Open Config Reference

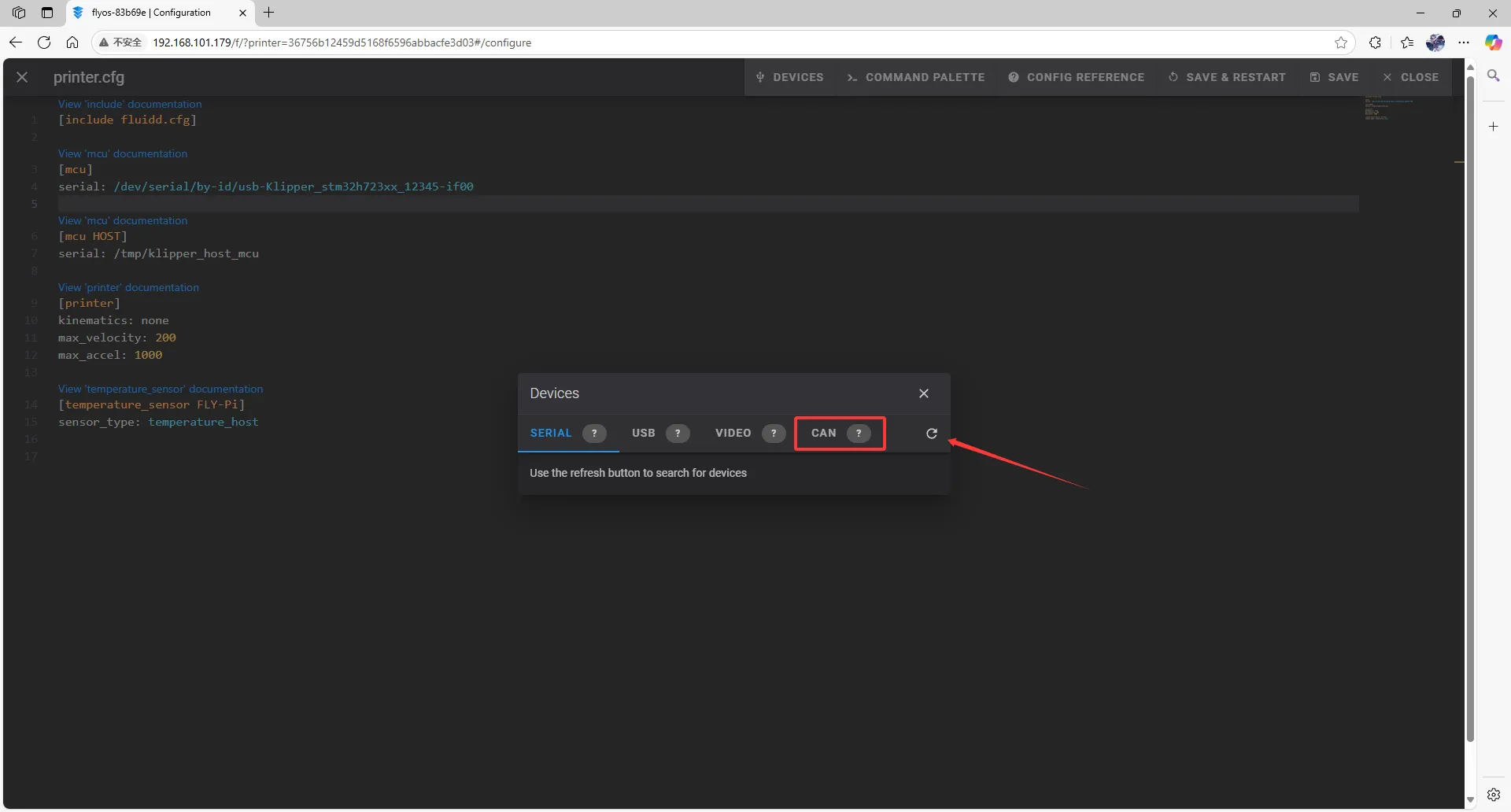1077,77
